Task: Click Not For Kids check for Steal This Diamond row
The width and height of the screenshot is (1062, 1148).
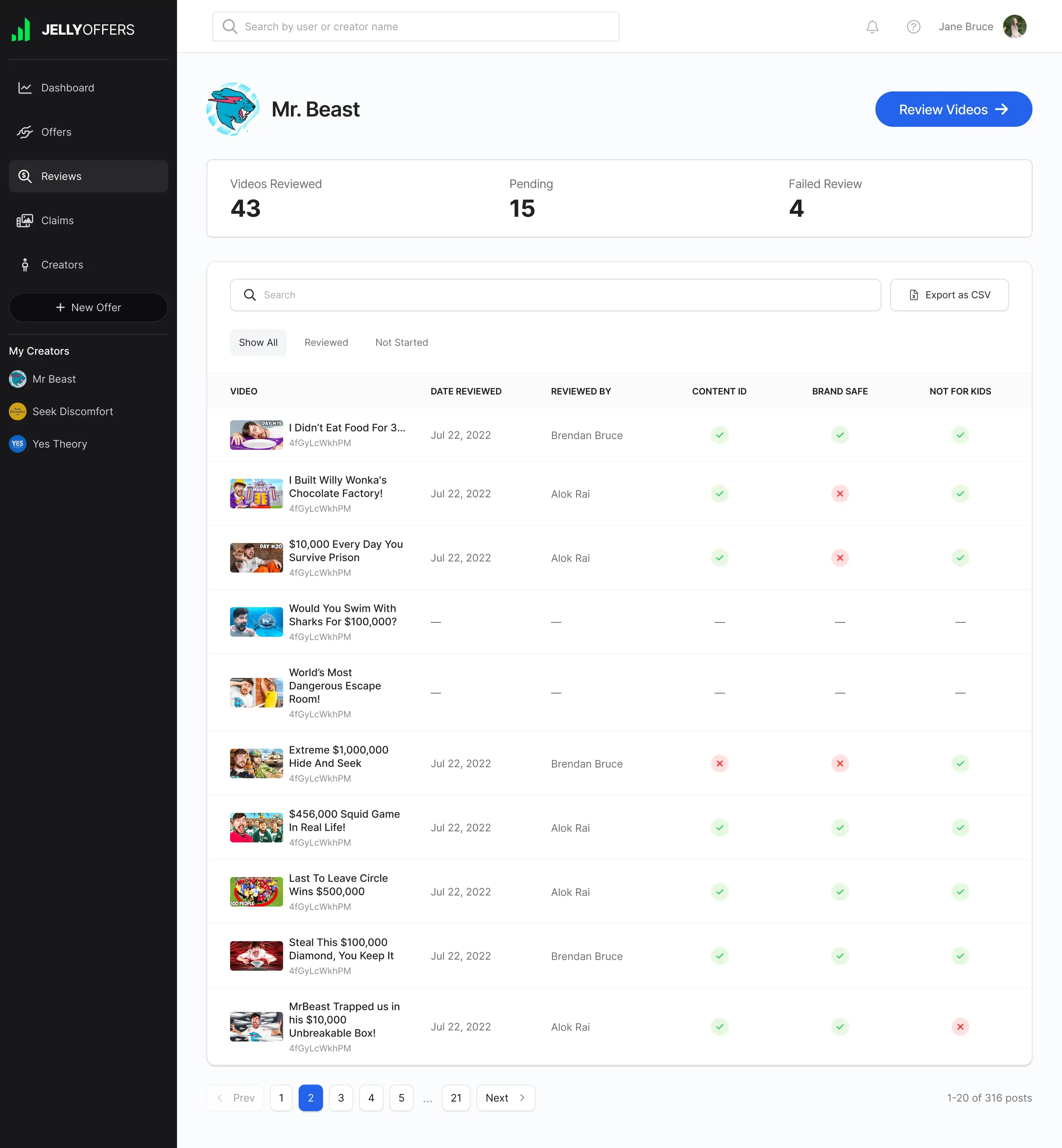Action: pos(960,956)
